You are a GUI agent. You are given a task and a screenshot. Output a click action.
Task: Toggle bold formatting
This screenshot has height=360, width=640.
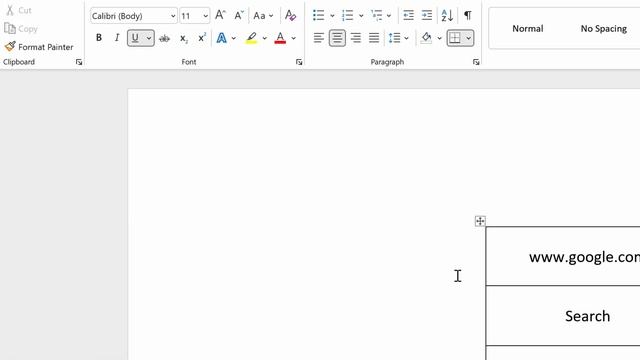point(99,38)
